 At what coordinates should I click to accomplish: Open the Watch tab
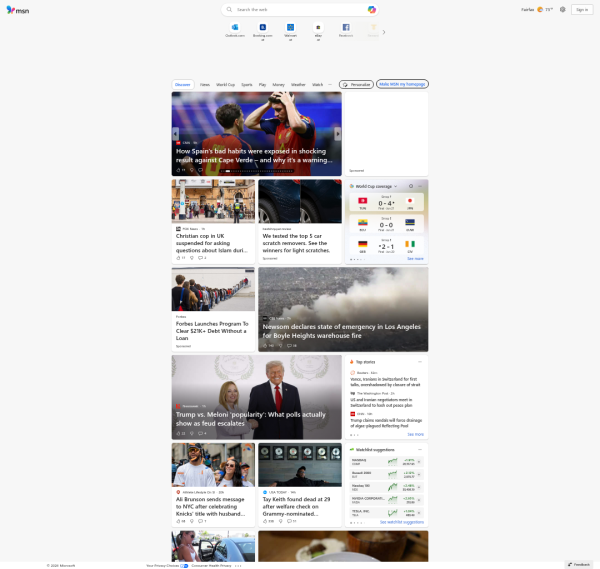[x=317, y=85]
